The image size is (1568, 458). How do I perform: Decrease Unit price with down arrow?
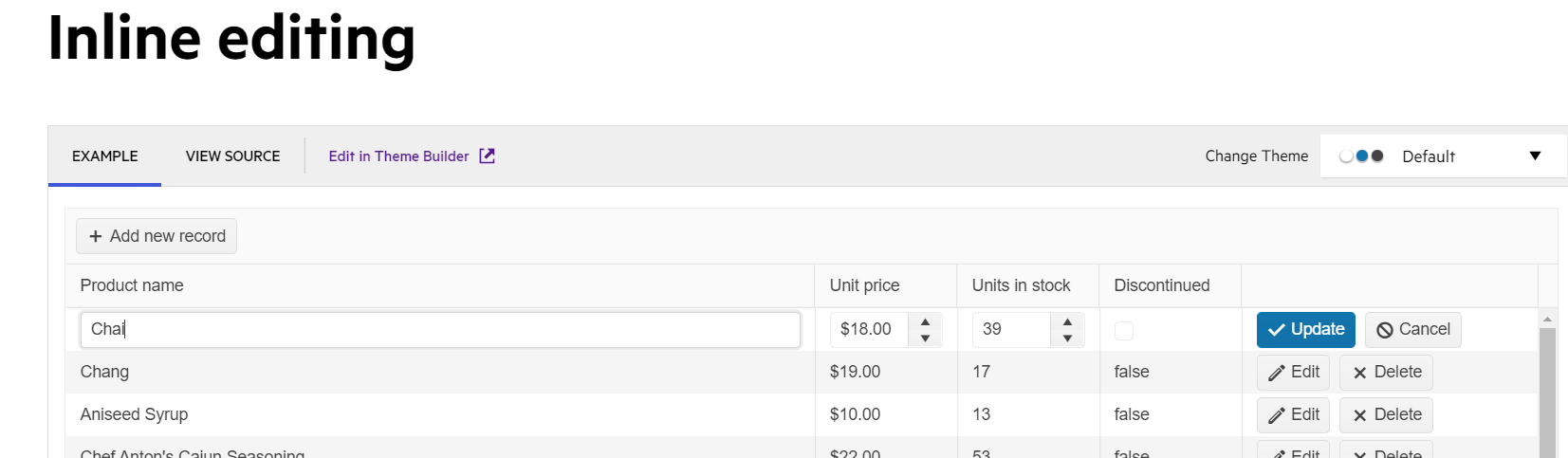pyautogui.click(x=925, y=338)
